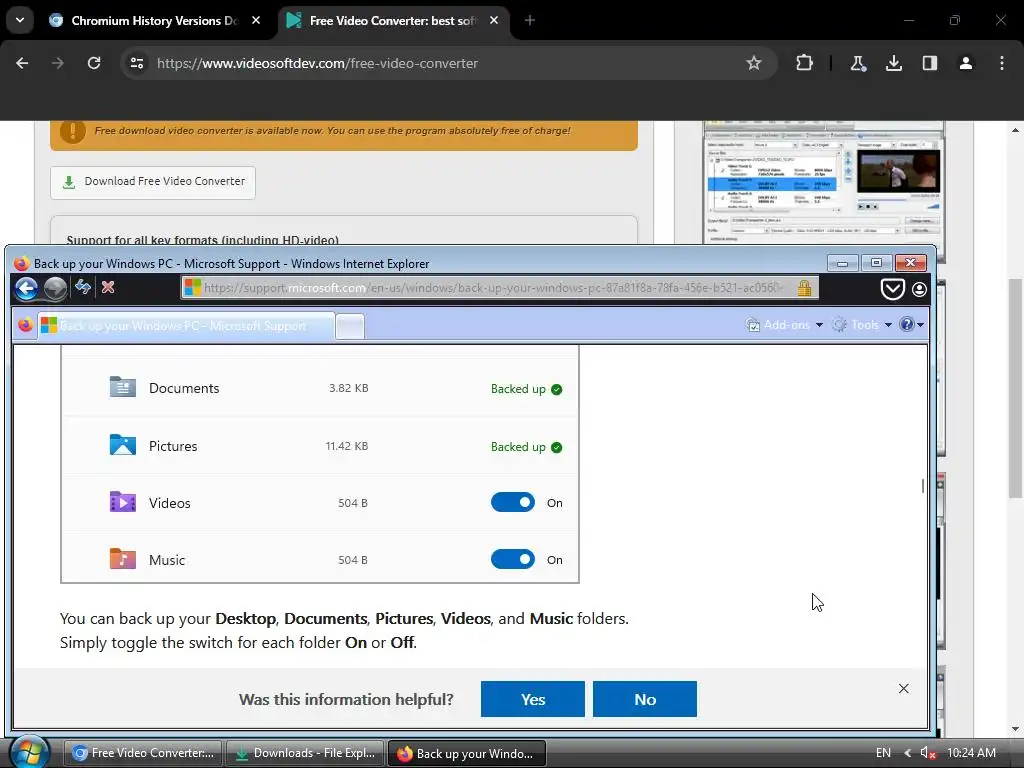Click the 11.42 KB Pictures size
1024x768 pixels.
[x=347, y=446]
